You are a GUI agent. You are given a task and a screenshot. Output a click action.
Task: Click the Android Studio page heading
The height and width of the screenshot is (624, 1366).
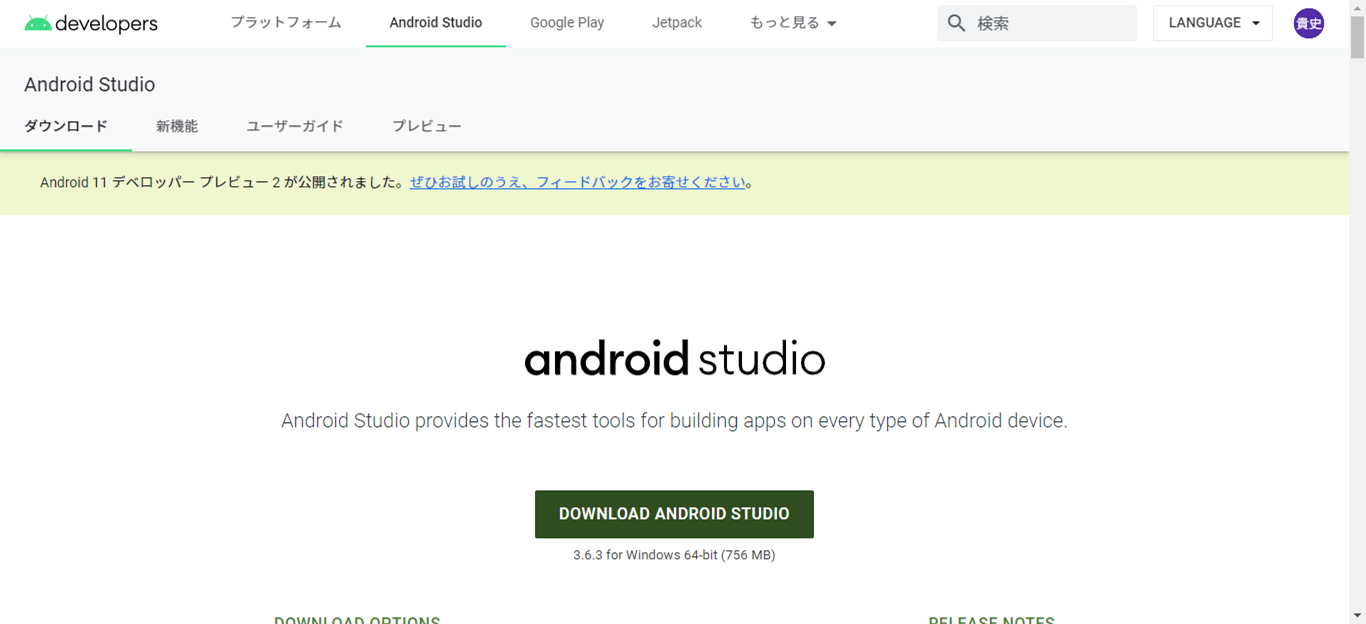[90, 85]
